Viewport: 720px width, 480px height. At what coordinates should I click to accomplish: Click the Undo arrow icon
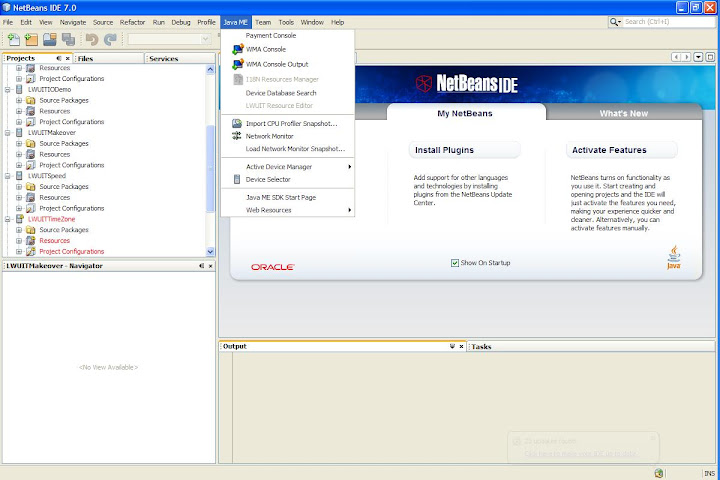pyautogui.click(x=92, y=40)
